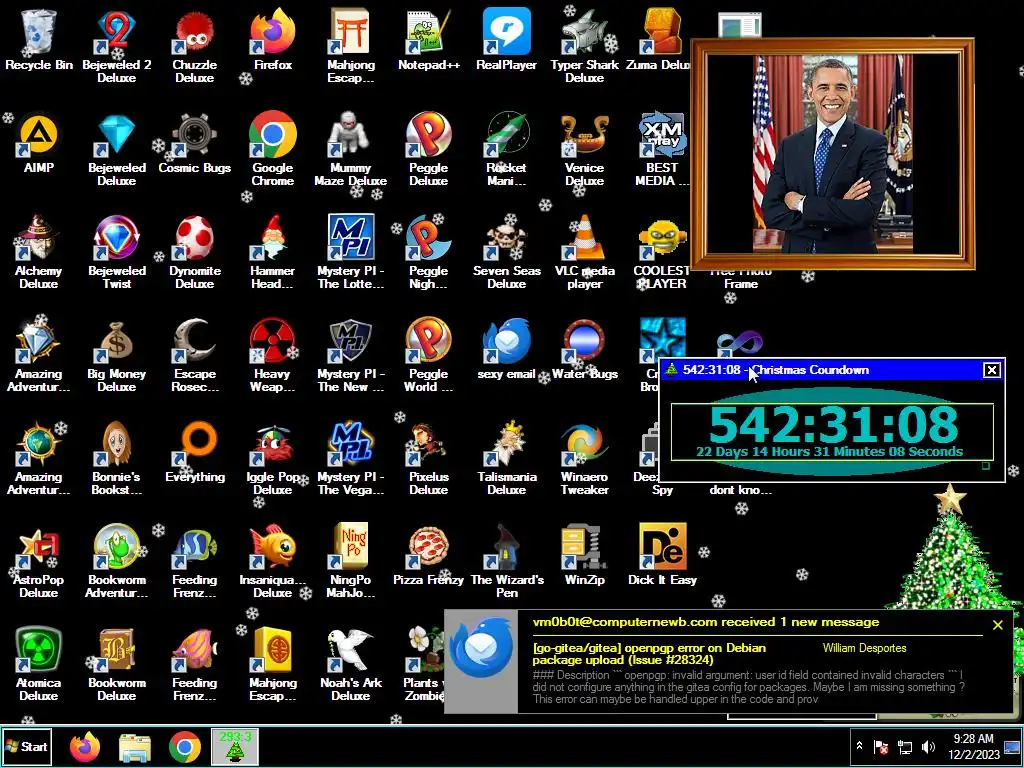Launch Bejeweled 2 Deluxe shortcut
The image size is (1024, 768).
(x=116, y=46)
